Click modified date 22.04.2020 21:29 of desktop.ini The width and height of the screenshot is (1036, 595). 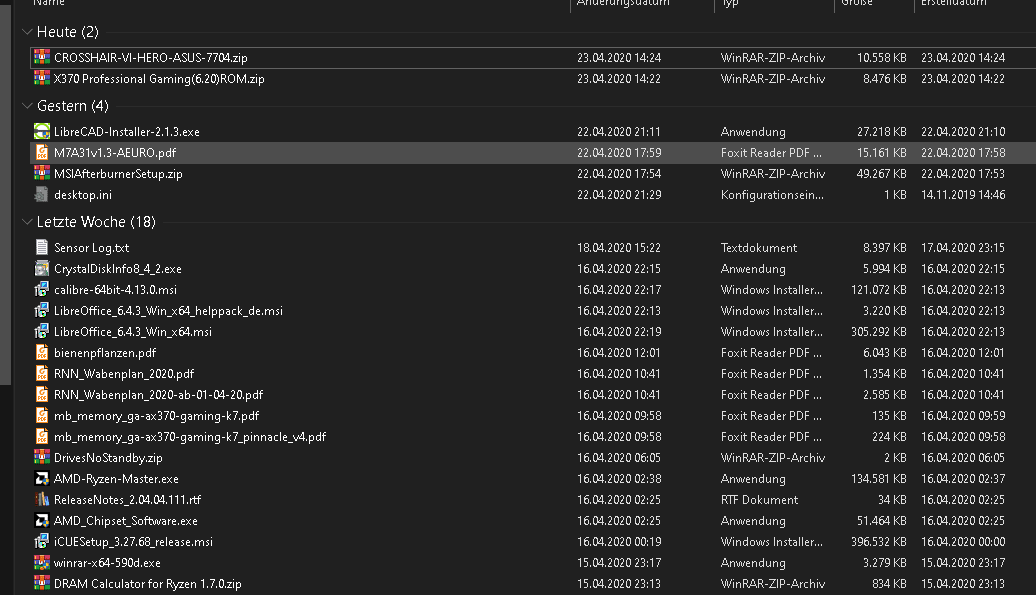click(619, 195)
